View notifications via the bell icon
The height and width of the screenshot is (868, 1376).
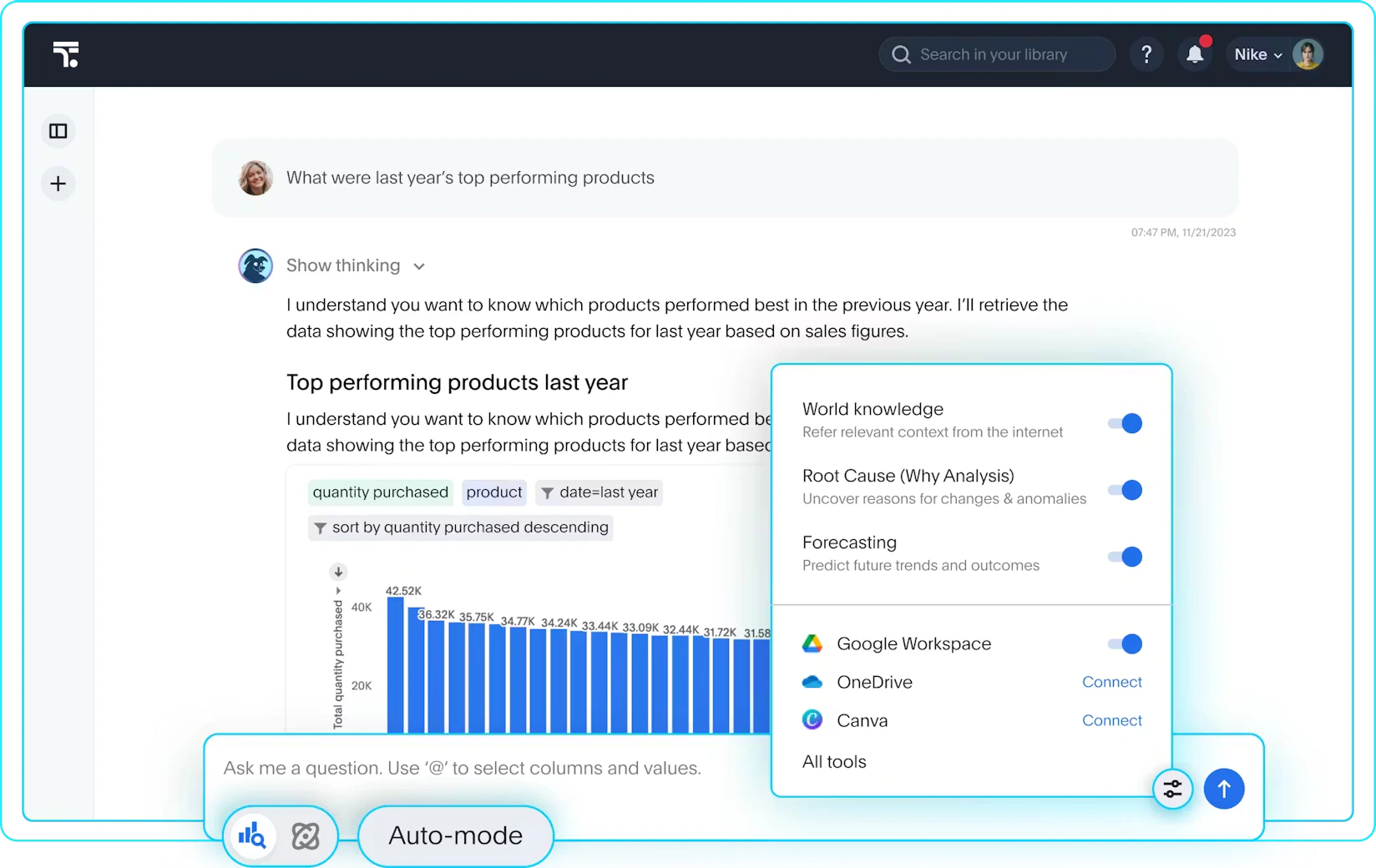click(x=1195, y=54)
